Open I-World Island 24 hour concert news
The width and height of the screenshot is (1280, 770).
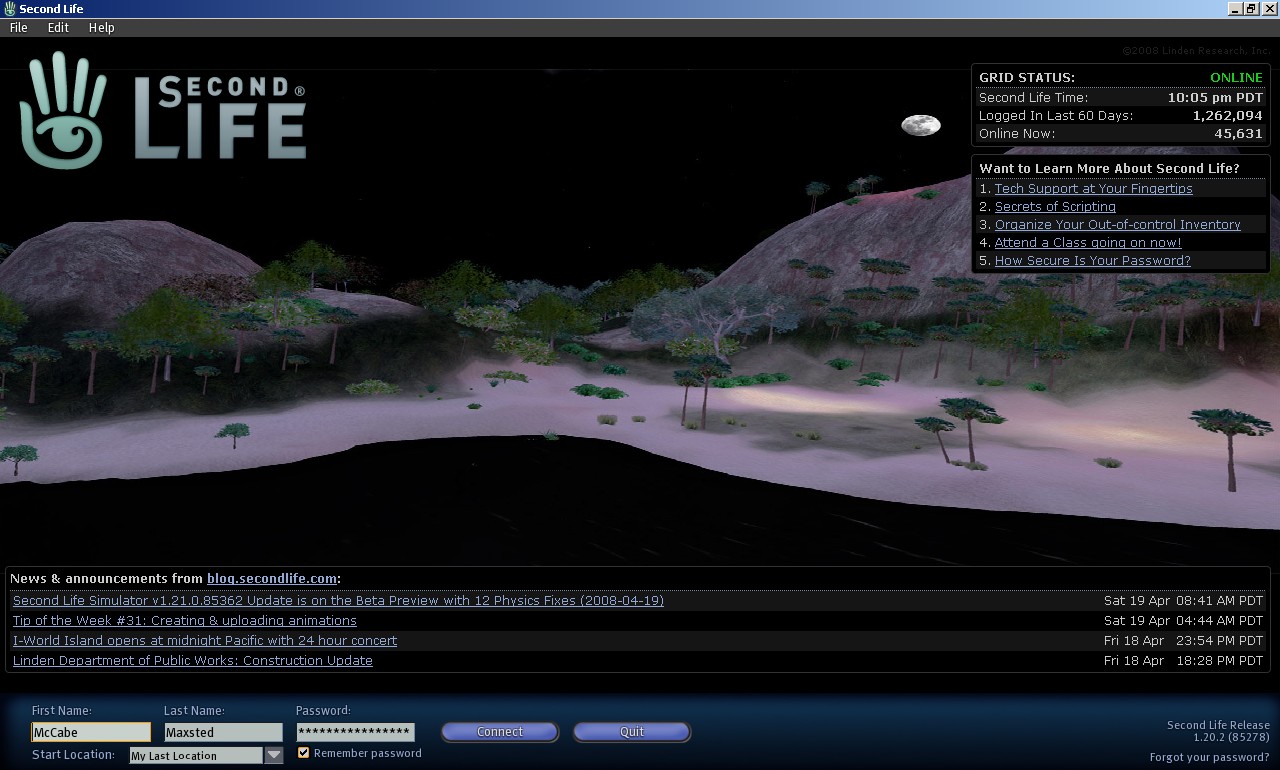pos(204,640)
